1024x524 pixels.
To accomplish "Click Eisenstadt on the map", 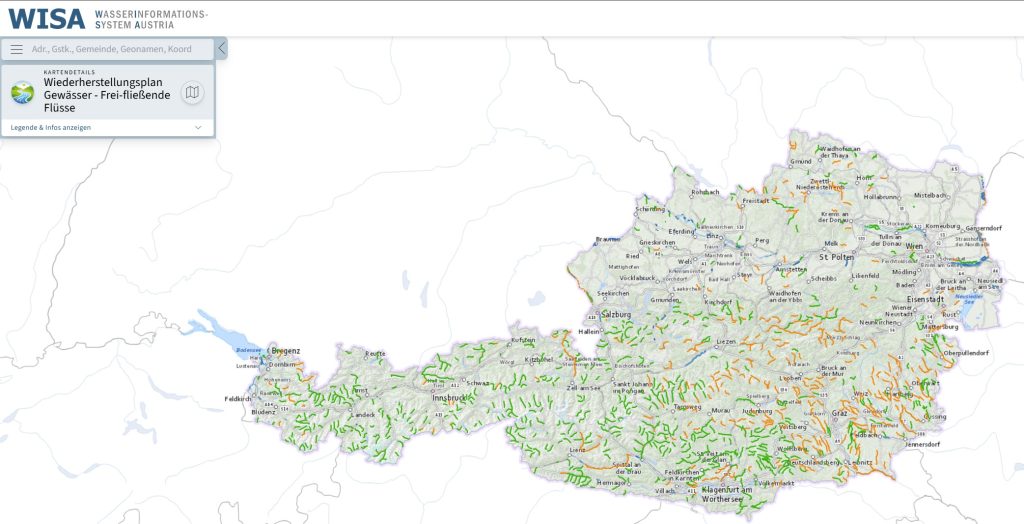I will pyautogui.click(x=925, y=299).
